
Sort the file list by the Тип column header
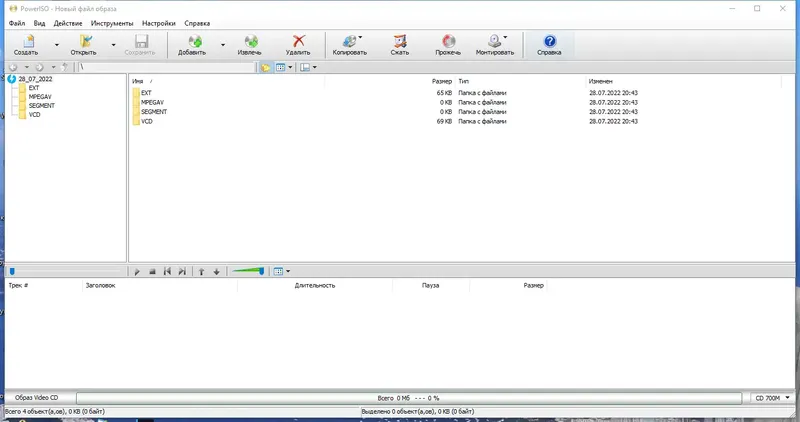click(463, 81)
